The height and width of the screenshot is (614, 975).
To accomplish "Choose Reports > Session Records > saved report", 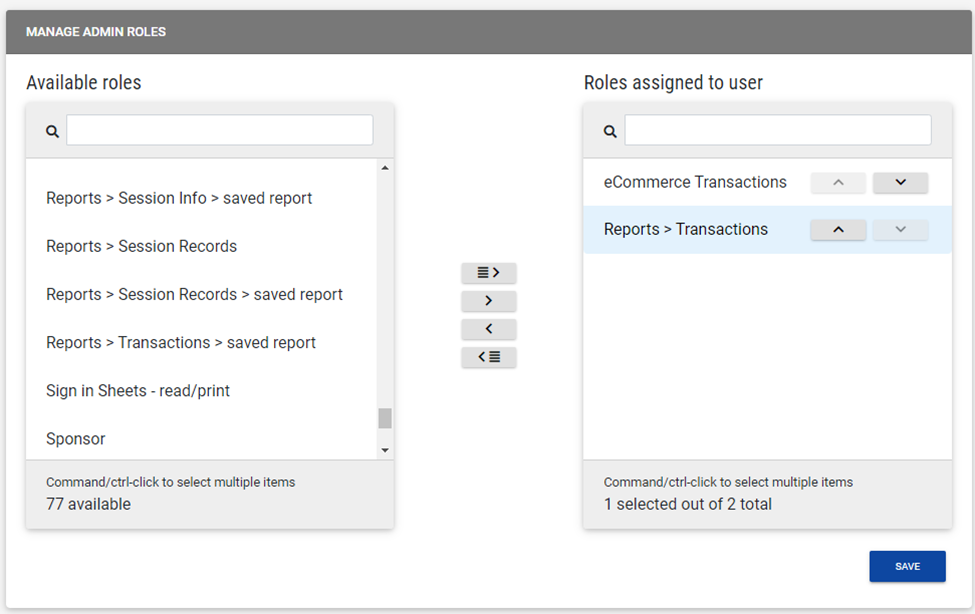I will click(194, 294).
